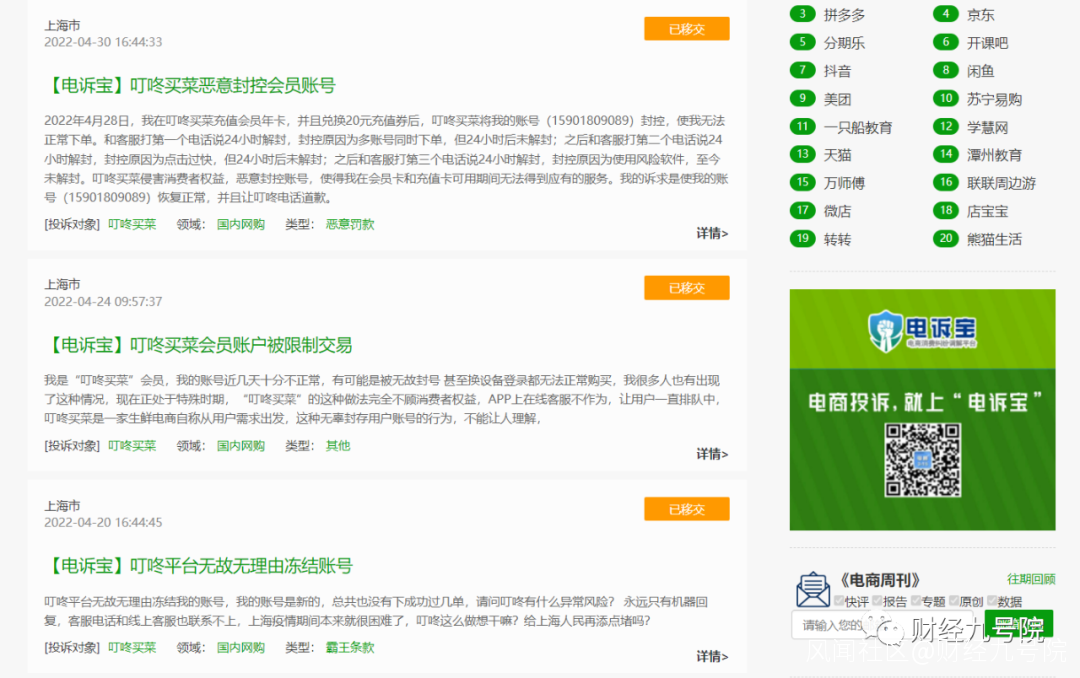Toggle the 专题 checkbox
The width and height of the screenshot is (1080, 678).
point(915,601)
